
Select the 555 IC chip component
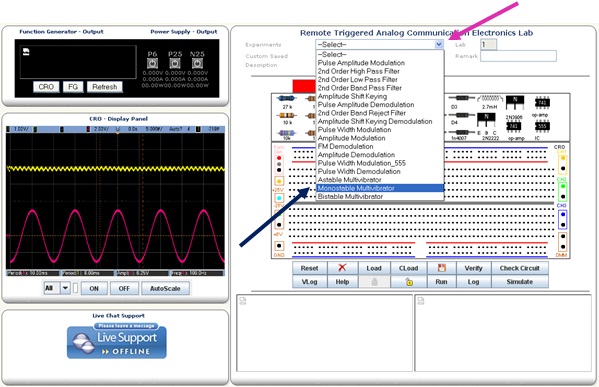pos(542,126)
